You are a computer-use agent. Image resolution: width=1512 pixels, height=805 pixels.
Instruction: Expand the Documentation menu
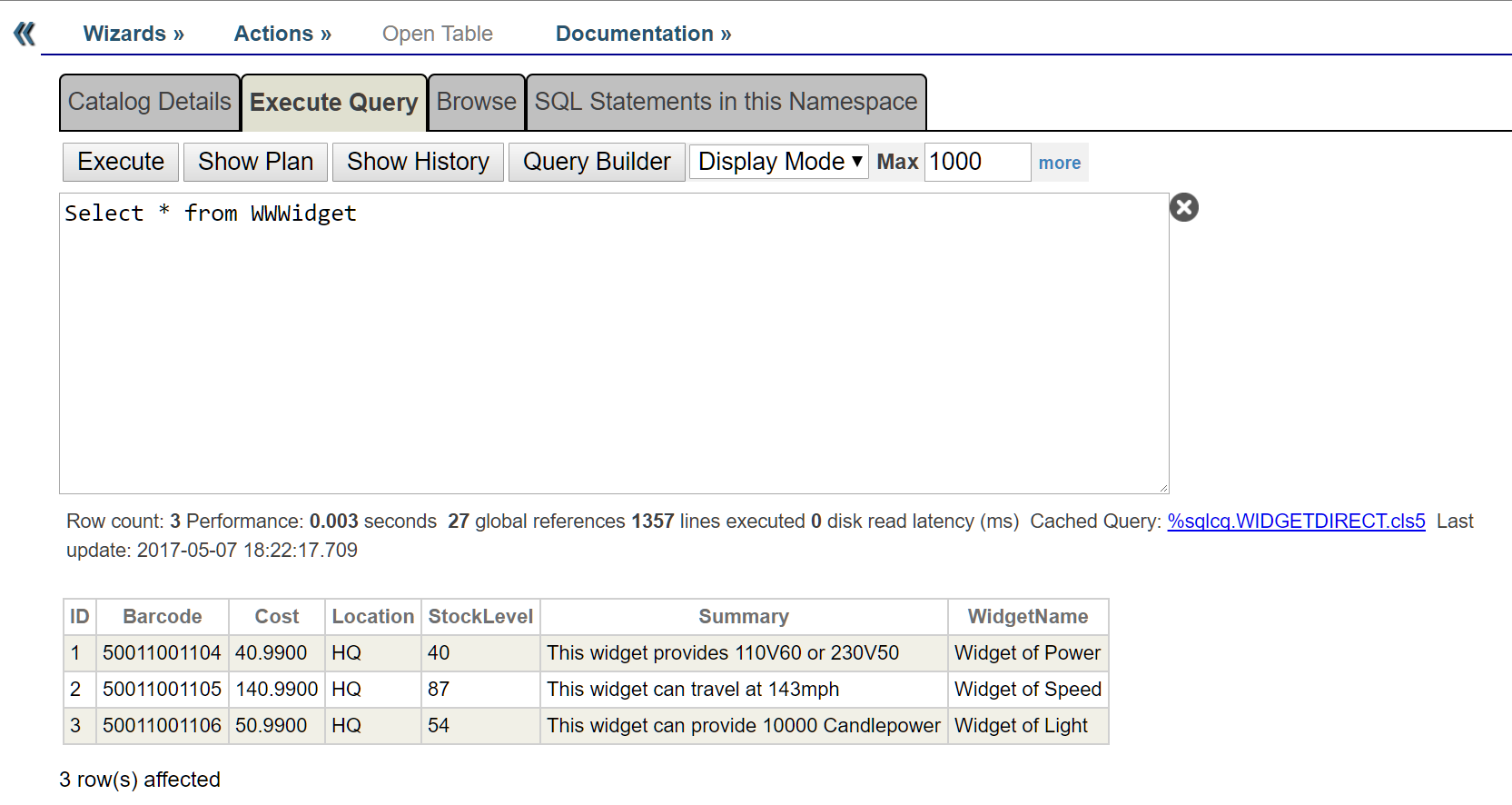click(643, 34)
